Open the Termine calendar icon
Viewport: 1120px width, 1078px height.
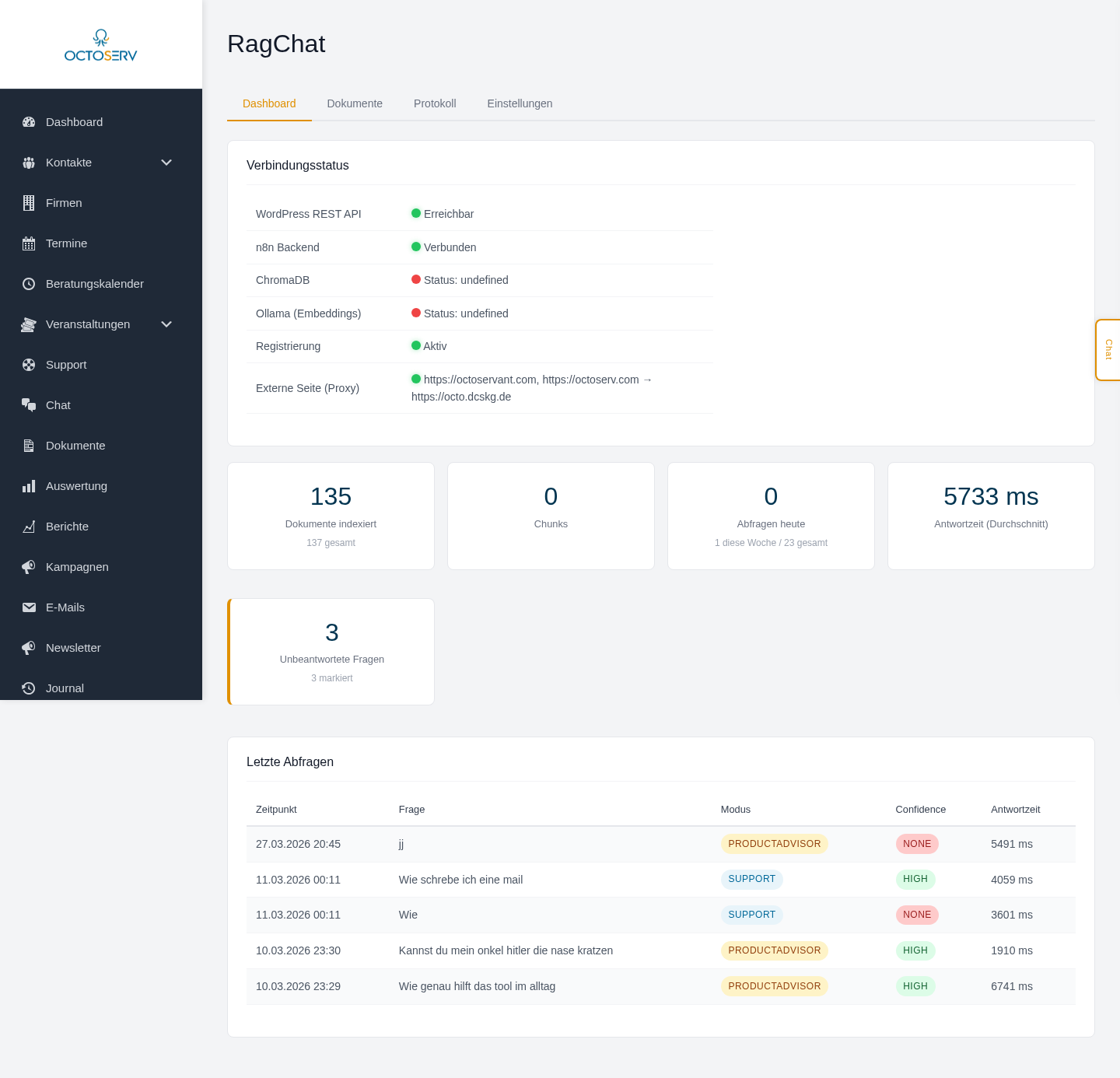29,243
